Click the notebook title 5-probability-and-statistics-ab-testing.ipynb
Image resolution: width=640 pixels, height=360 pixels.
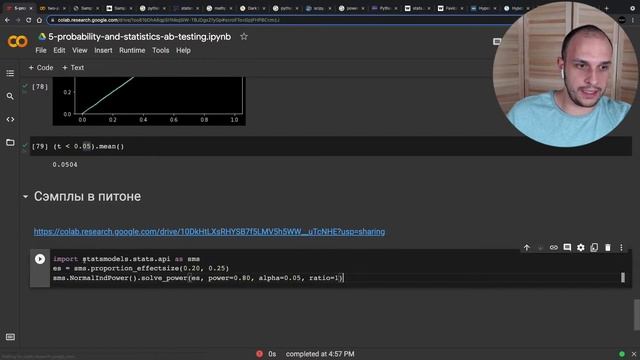(140, 37)
